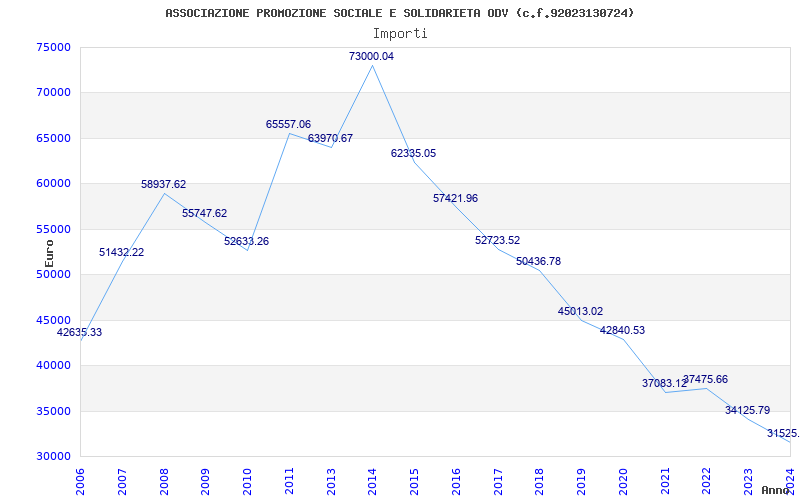Select the 2010 x-axis year label

tap(247, 482)
